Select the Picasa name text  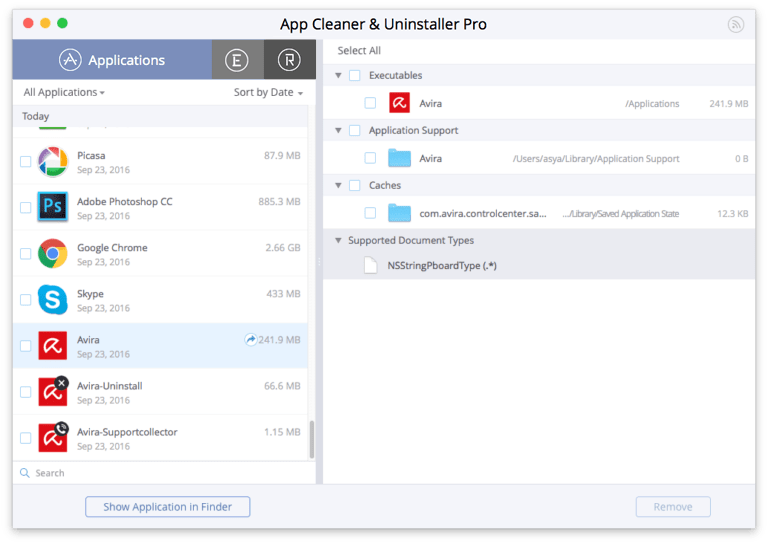(x=91, y=156)
